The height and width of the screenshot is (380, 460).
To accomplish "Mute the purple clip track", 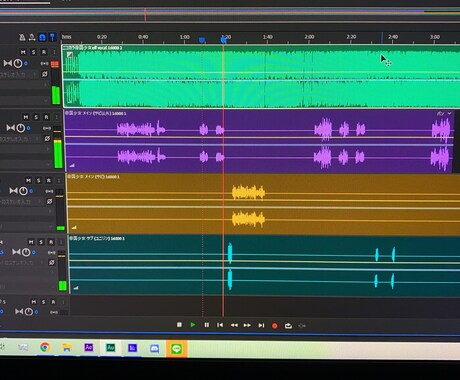I will click(26, 117).
